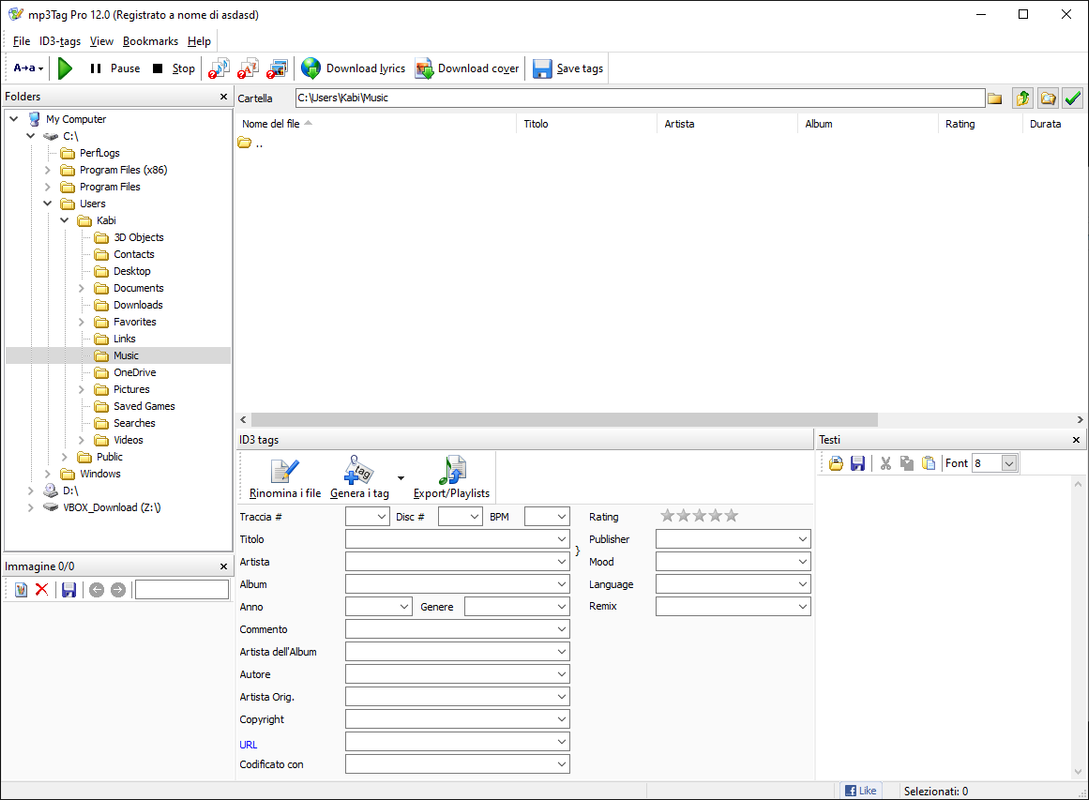Open the Anno year dropdown

(404, 606)
